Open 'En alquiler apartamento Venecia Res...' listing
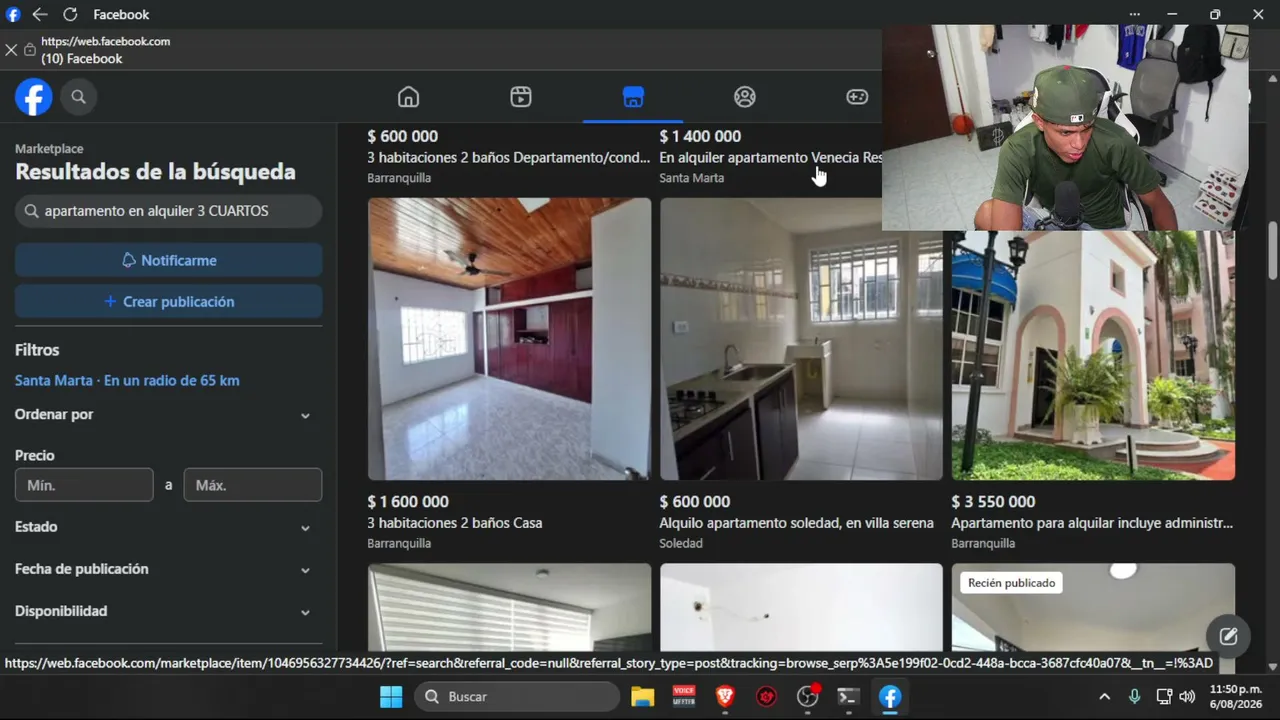1280x720 pixels. pos(770,158)
